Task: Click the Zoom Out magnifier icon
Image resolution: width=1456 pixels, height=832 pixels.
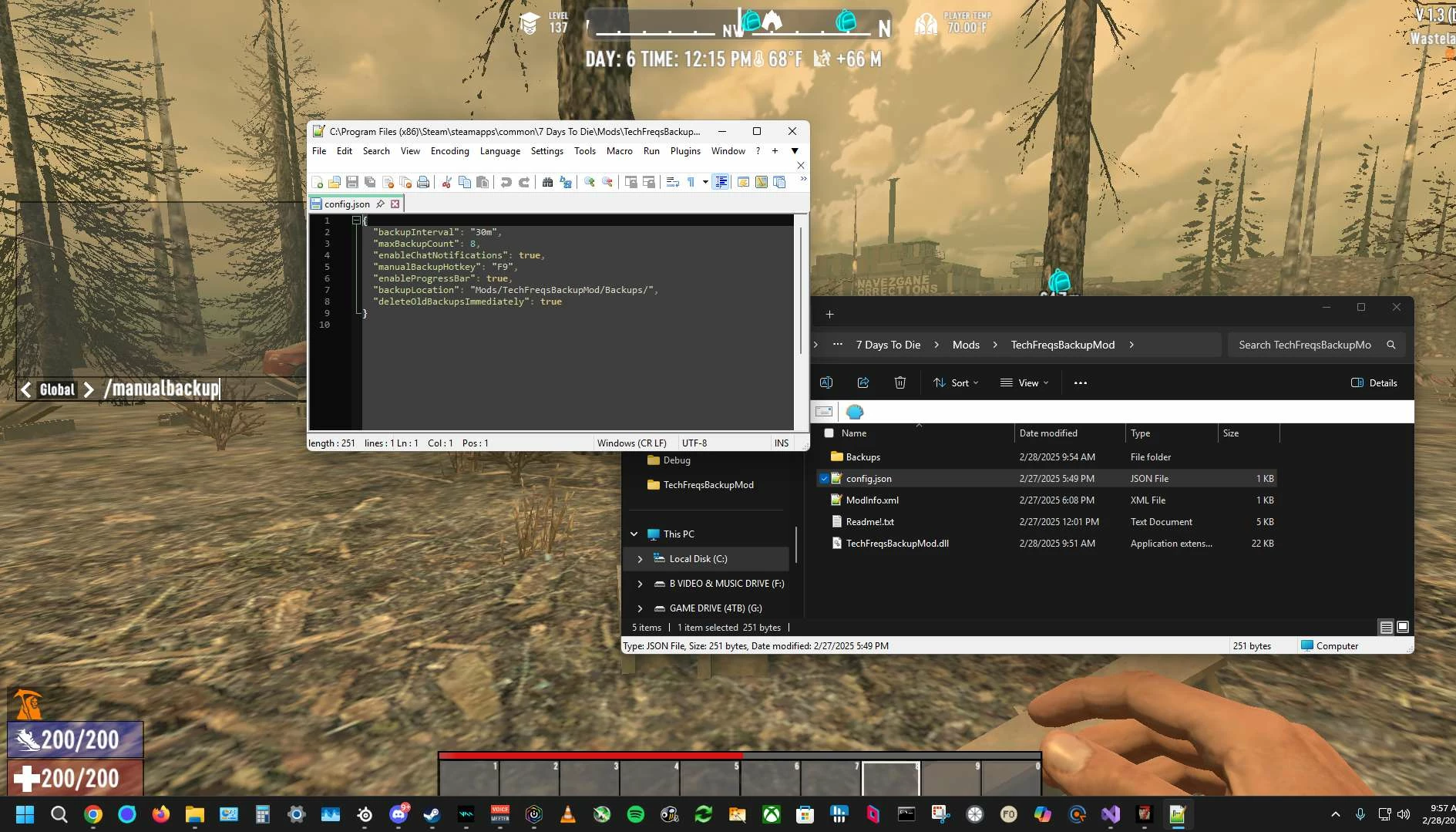Action: coord(607,182)
